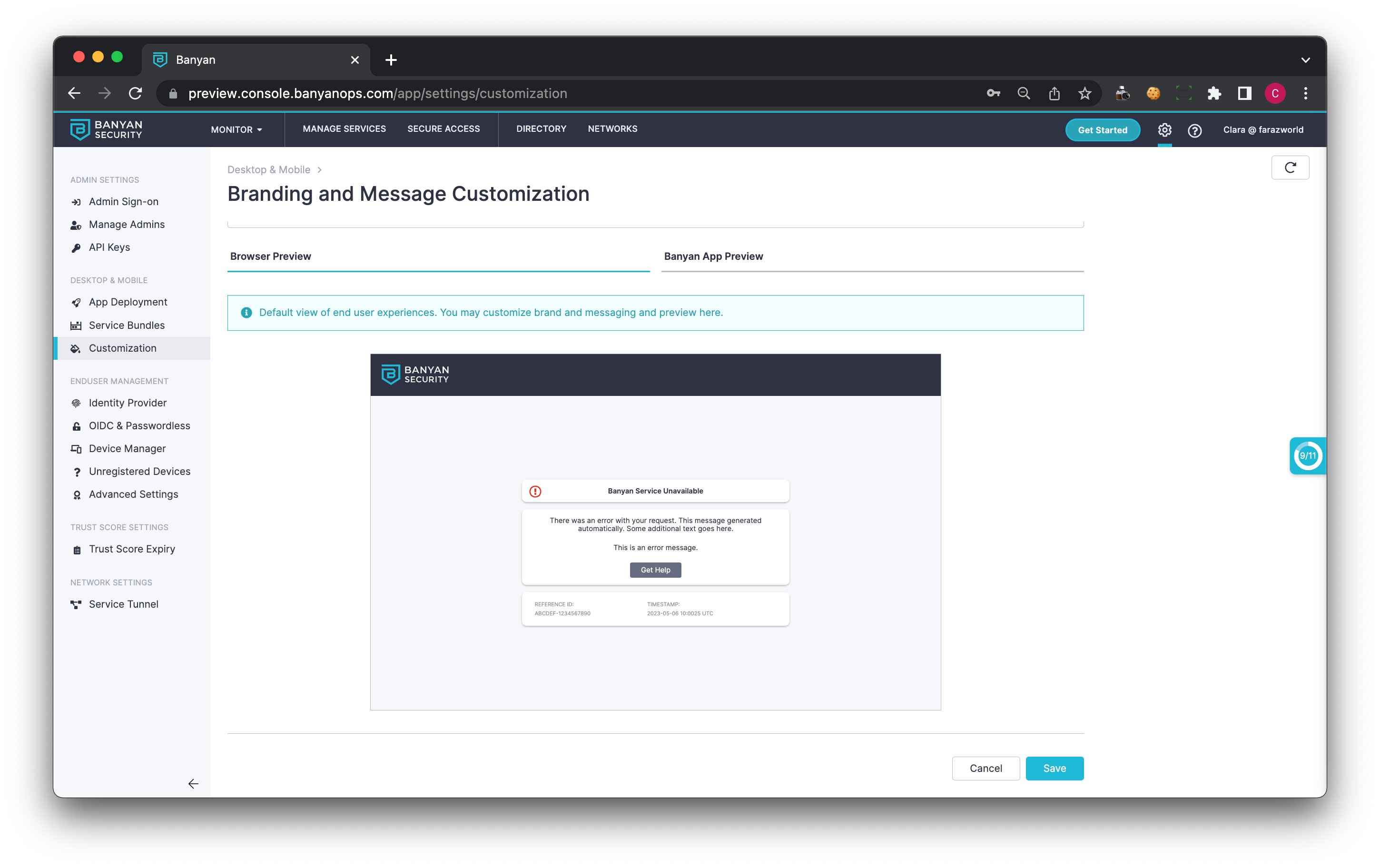Expand the MONITOR dropdown menu

[x=236, y=129]
